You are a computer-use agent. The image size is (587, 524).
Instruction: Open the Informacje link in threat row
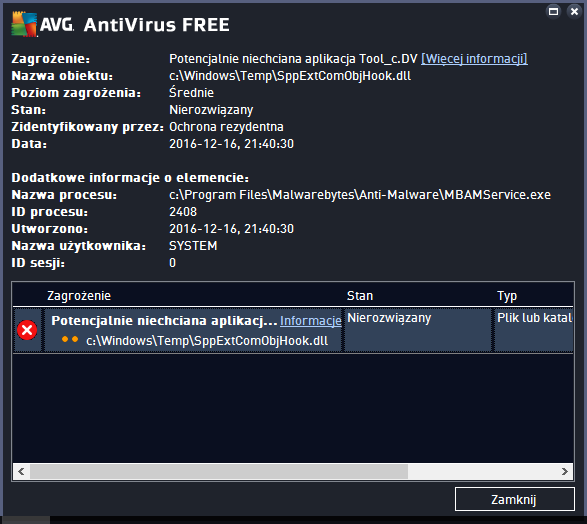[x=311, y=321]
